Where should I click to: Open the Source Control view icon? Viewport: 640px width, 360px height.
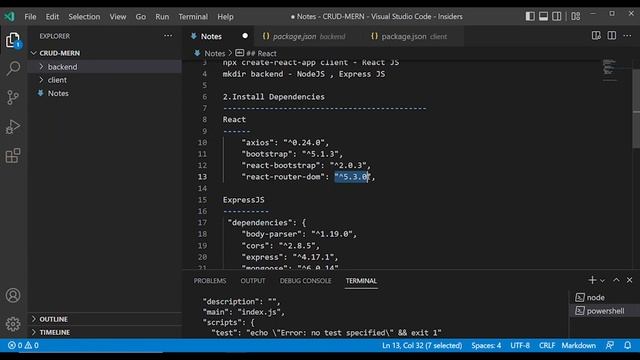pyautogui.click(x=13, y=97)
